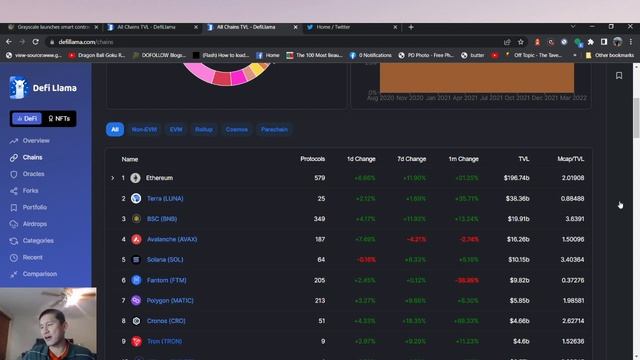Open the Avalanche (AVAX) link
Screen dimensions: 640x360
tap(172, 239)
